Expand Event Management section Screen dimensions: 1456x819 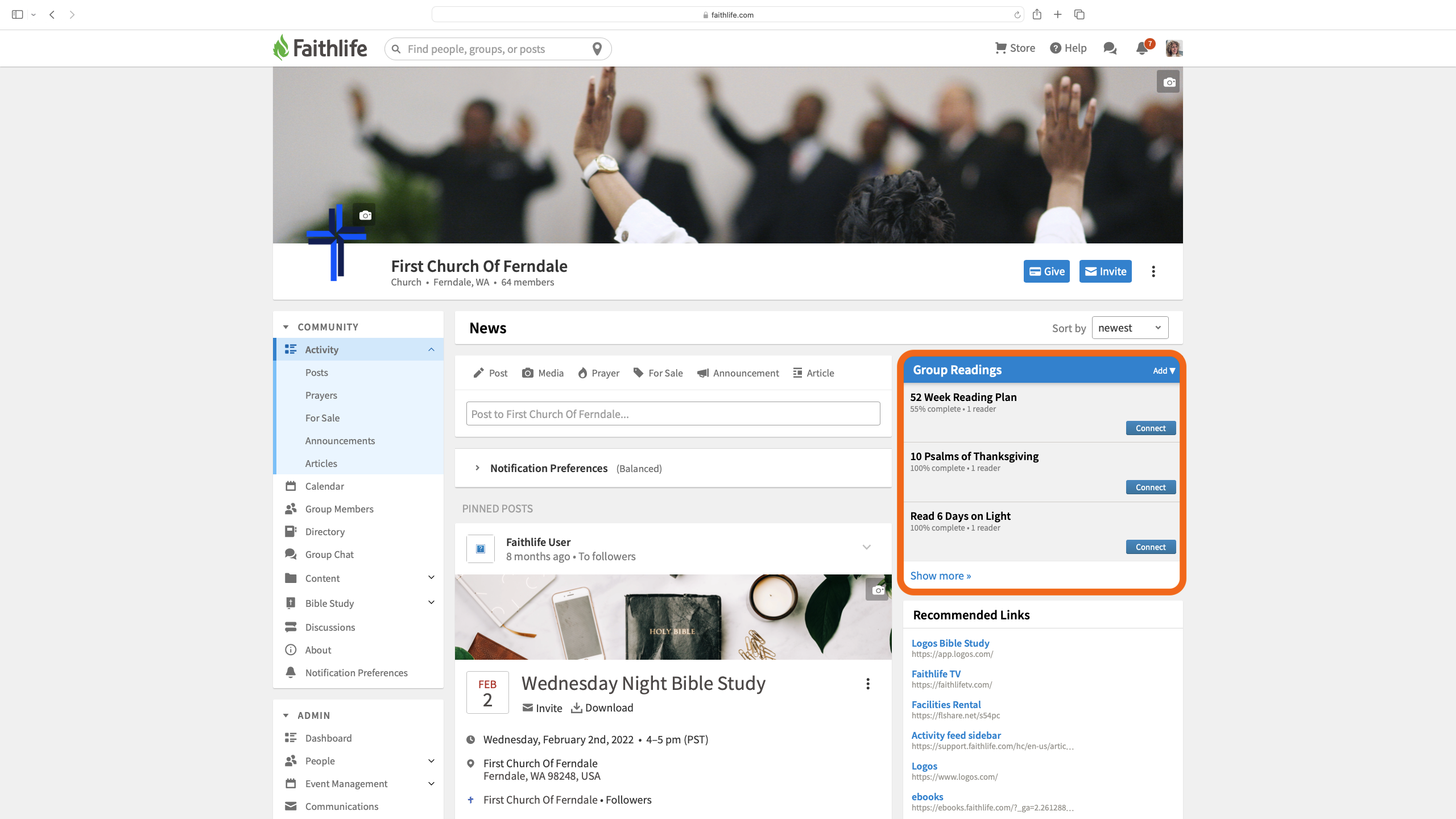click(431, 784)
